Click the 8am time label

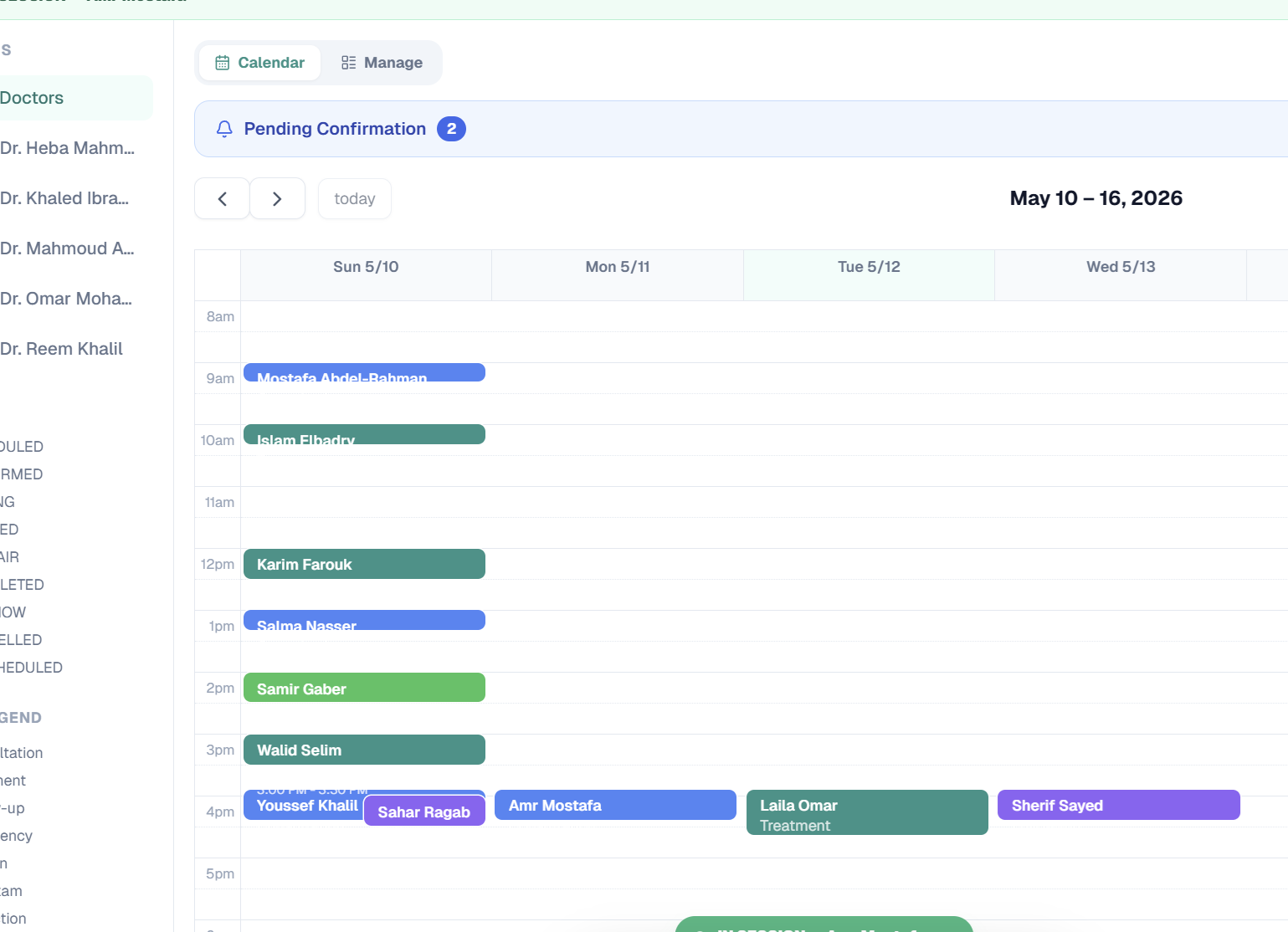click(220, 316)
